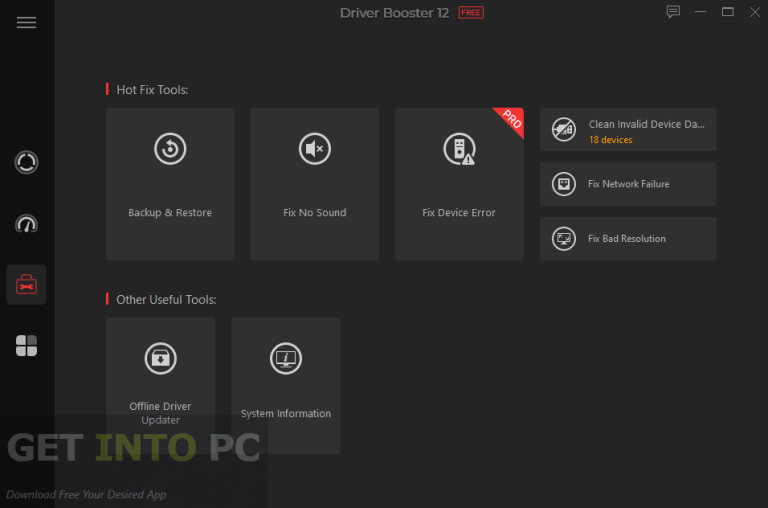Launch Clean Invalid Device Data tool
768x508 pixels.
click(628, 130)
